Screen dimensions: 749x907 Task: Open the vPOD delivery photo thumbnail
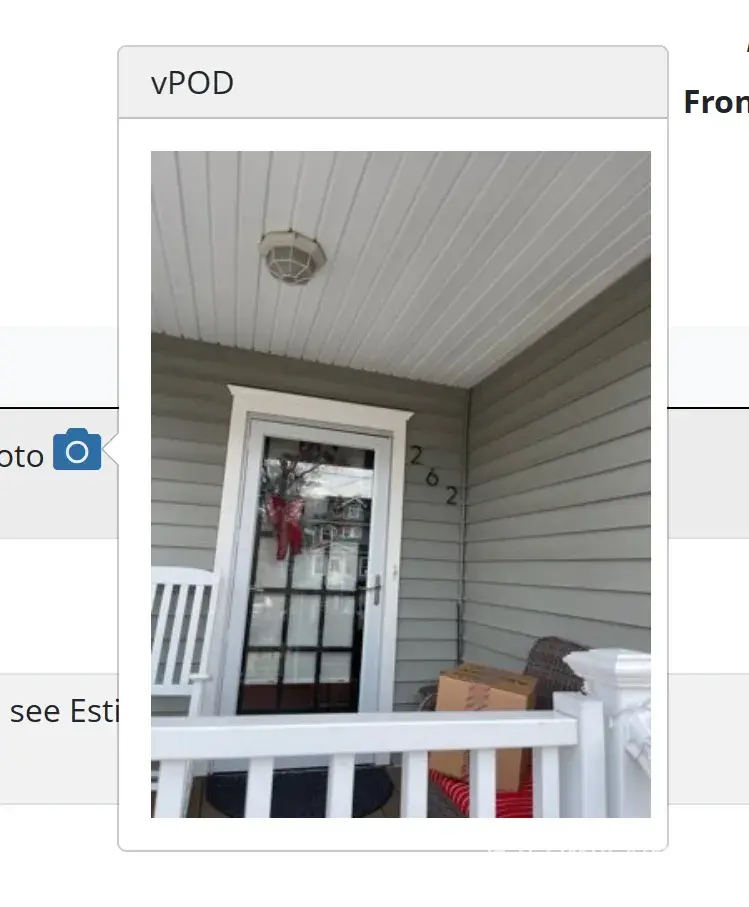point(401,484)
